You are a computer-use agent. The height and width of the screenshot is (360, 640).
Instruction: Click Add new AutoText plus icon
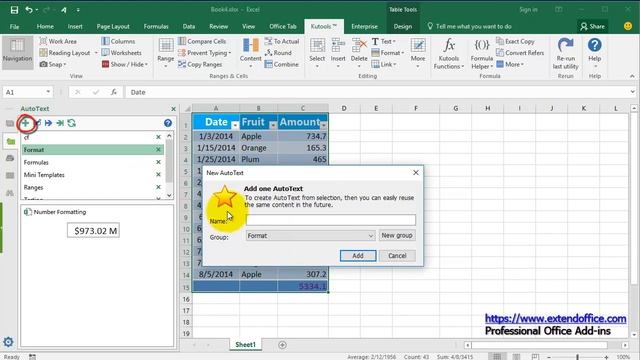click(x=26, y=123)
